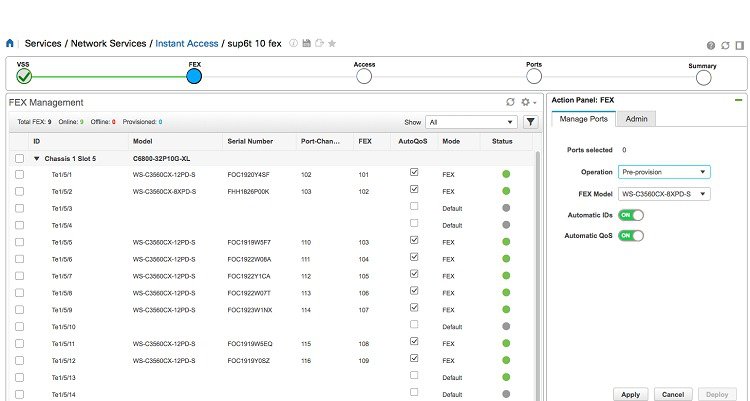Jump to the Summary step circle

[x=703, y=78]
